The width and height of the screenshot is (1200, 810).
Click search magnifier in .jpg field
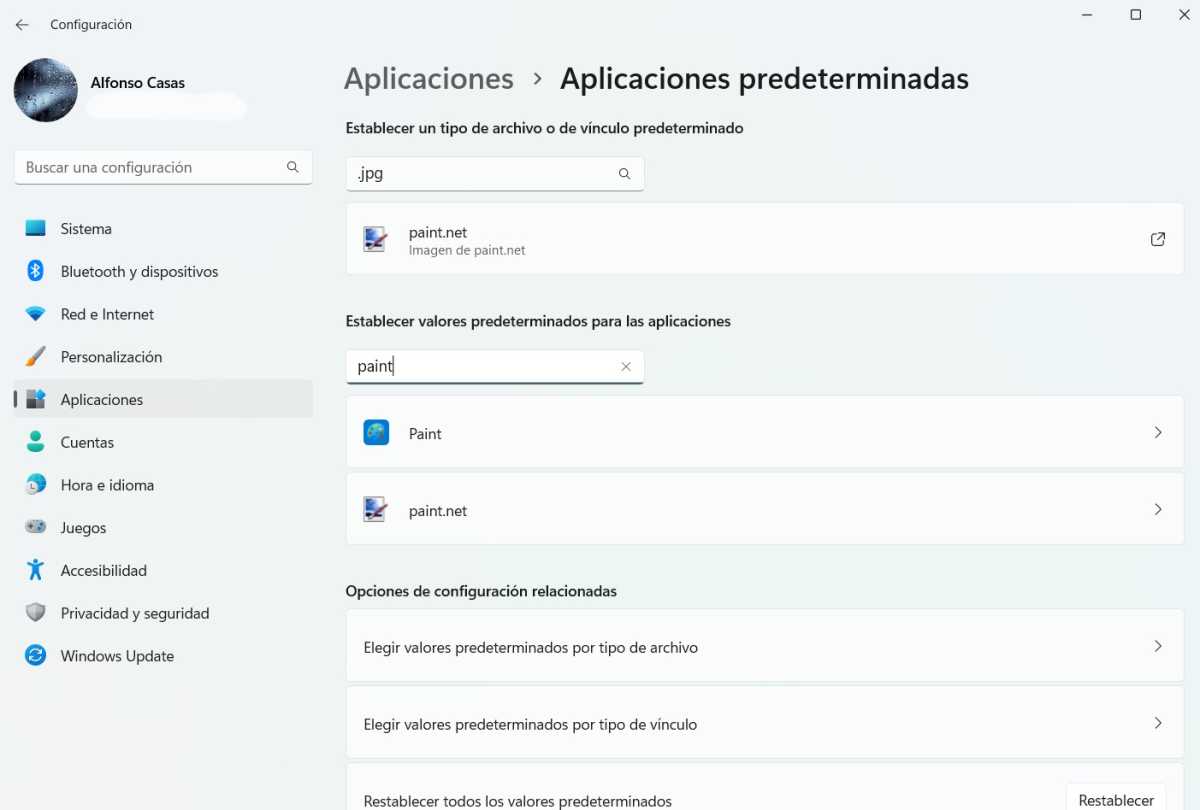[x=625, y=174]
